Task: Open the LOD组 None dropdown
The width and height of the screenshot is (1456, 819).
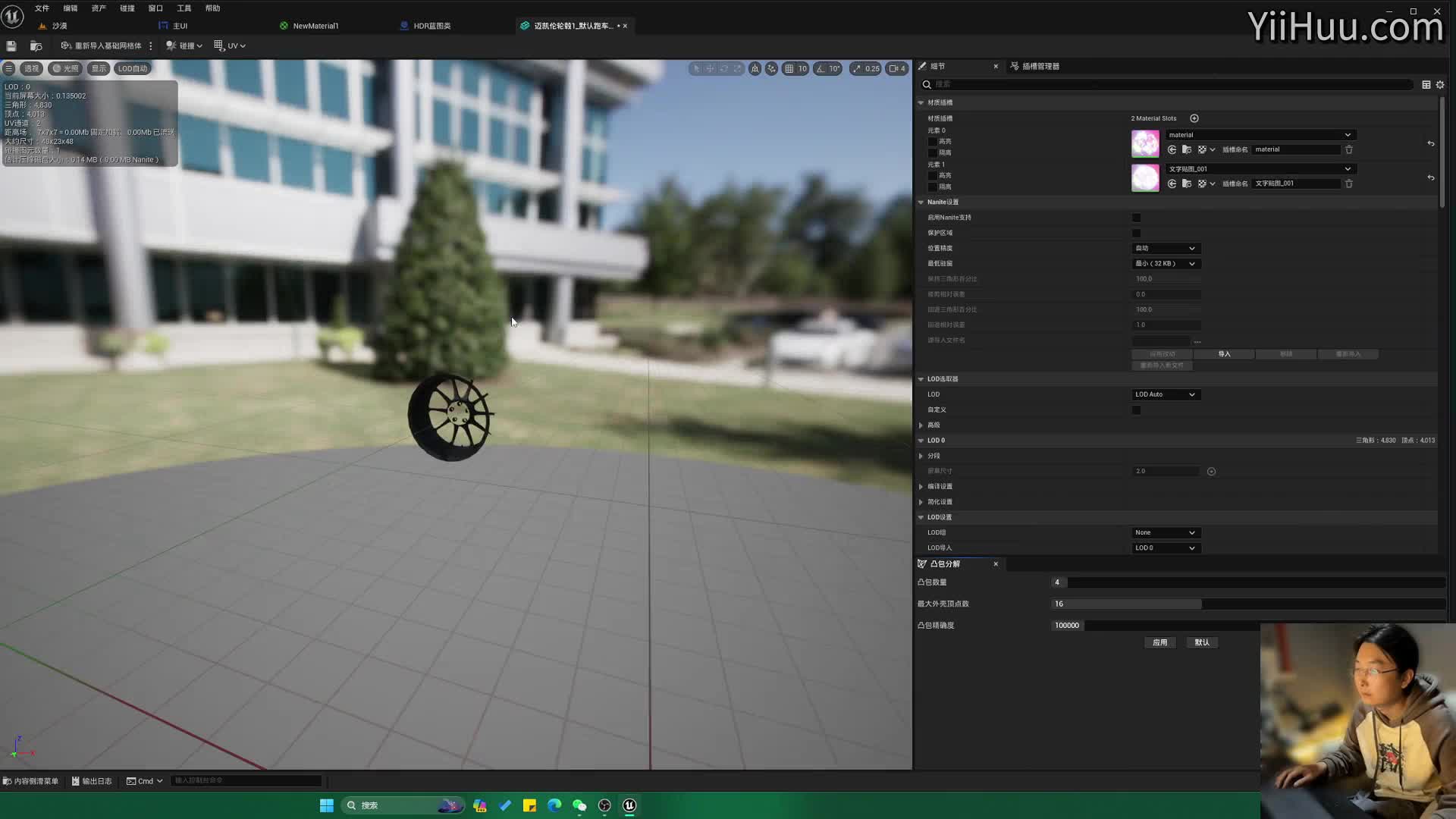Action: (x=1166, y=533)
